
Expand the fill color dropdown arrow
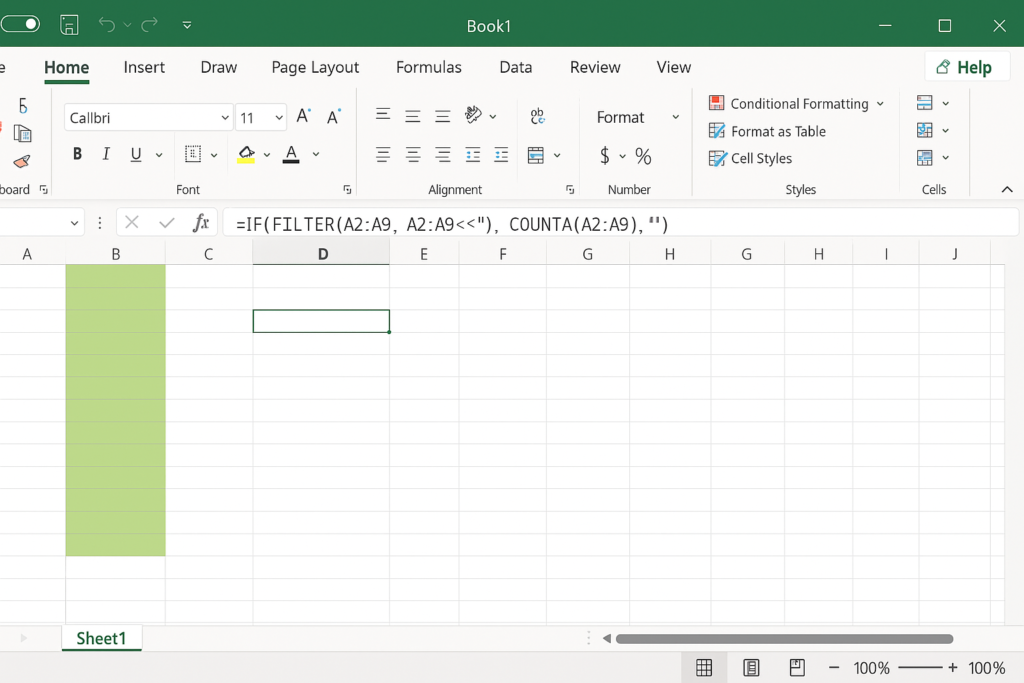click(x=266, y=155)
